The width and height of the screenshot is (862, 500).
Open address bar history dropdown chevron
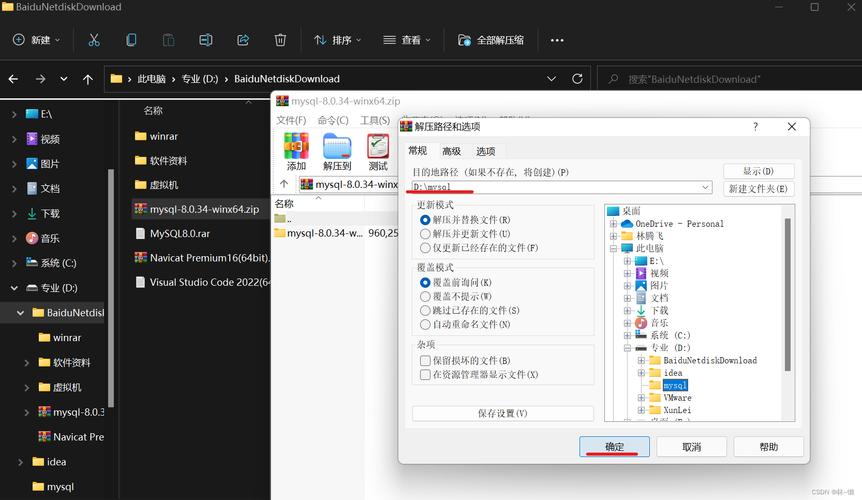point(551,79)
